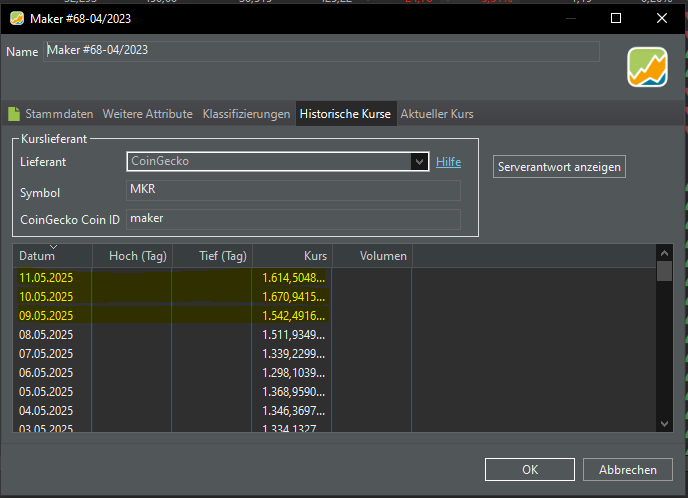Maximize the Maker dialog window
The image size is (688, 498).
616,18
